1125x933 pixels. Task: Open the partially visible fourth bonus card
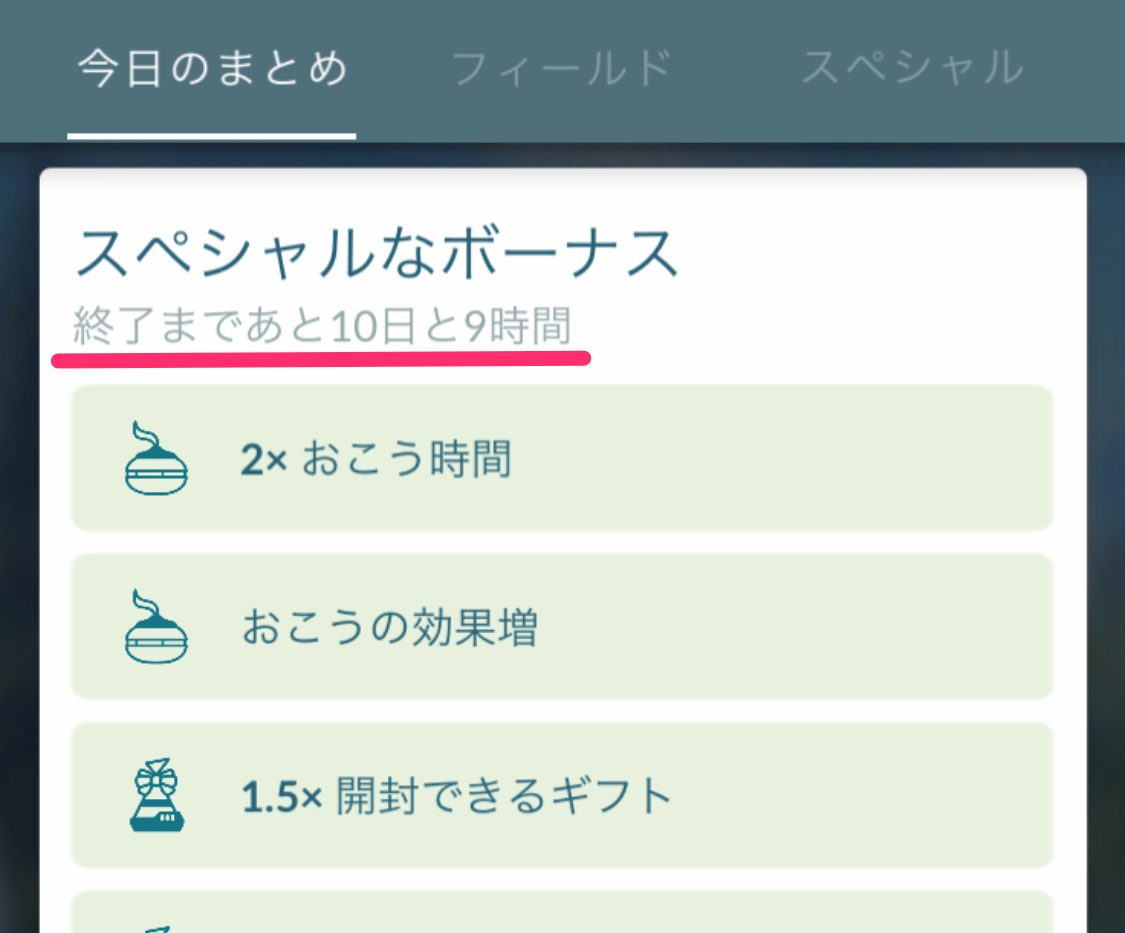[x=562, y=912]
